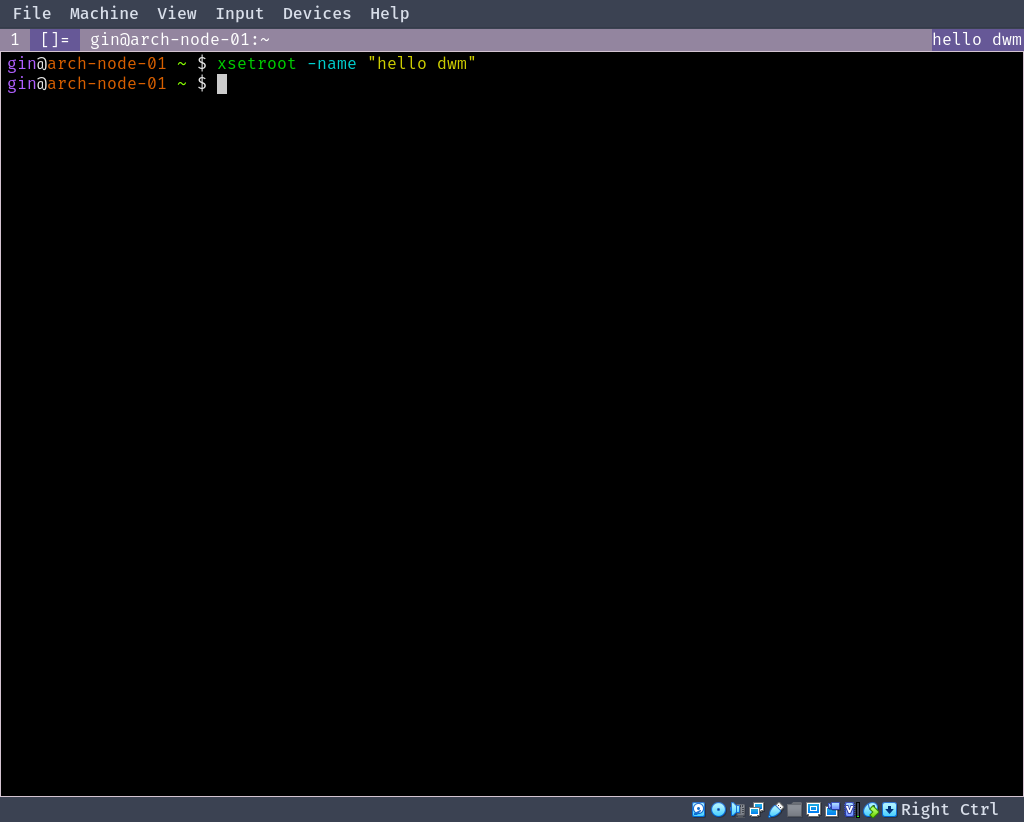Open the Machine menu

point(104,13)
